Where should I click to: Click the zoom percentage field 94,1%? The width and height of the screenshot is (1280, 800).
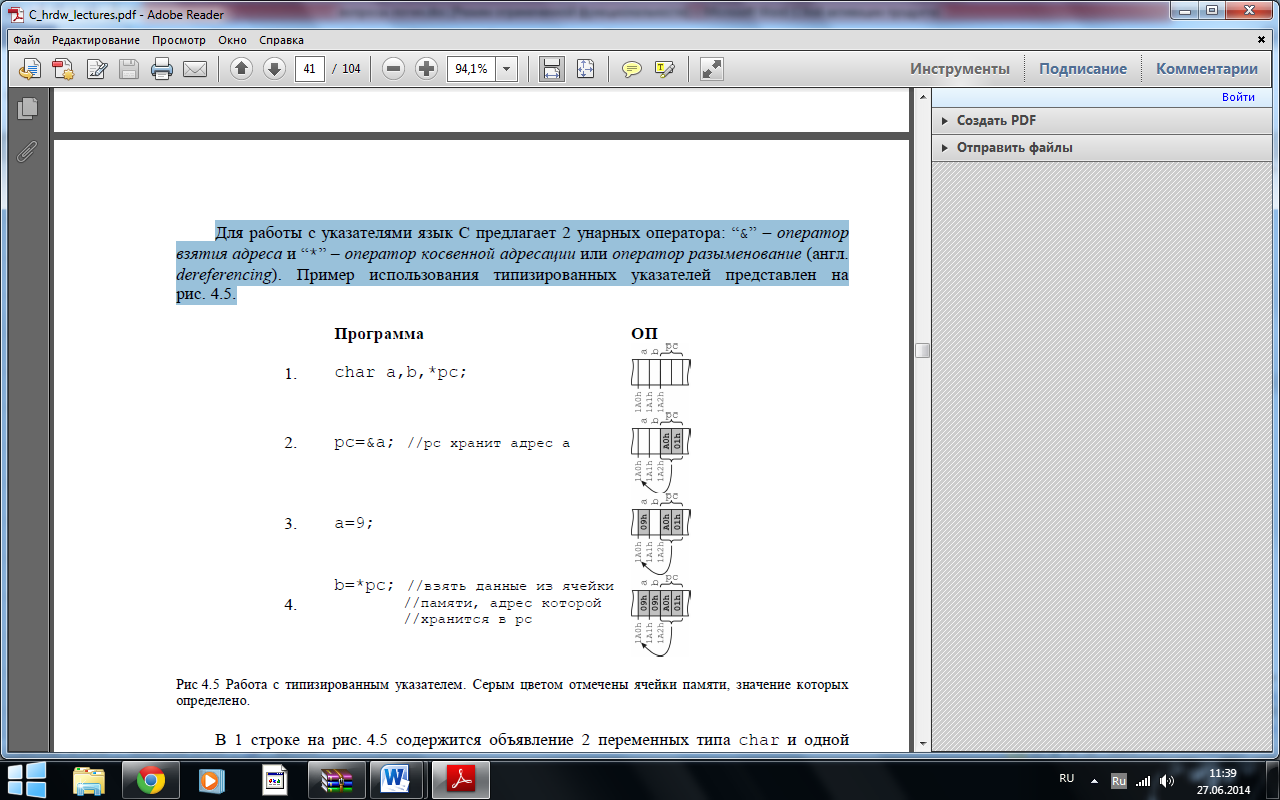pyautogui.click(x=471, y=69)
